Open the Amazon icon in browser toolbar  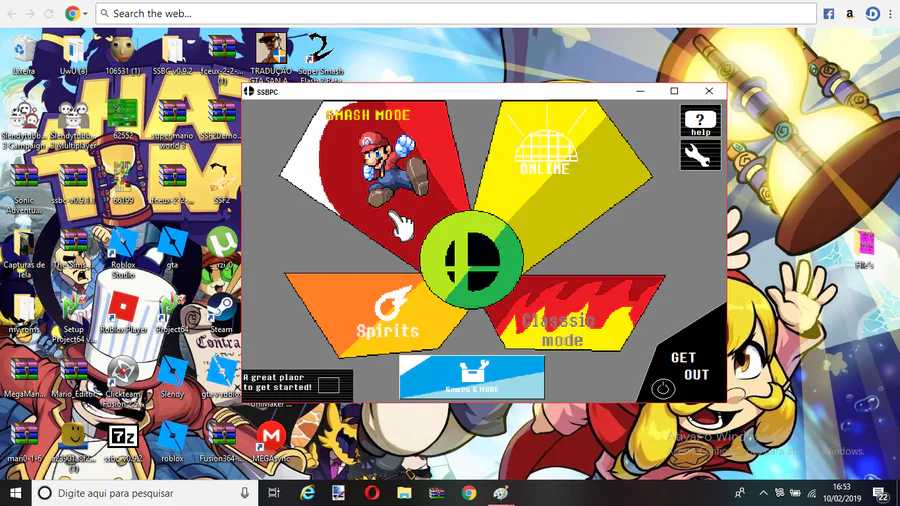coord(850,13)
